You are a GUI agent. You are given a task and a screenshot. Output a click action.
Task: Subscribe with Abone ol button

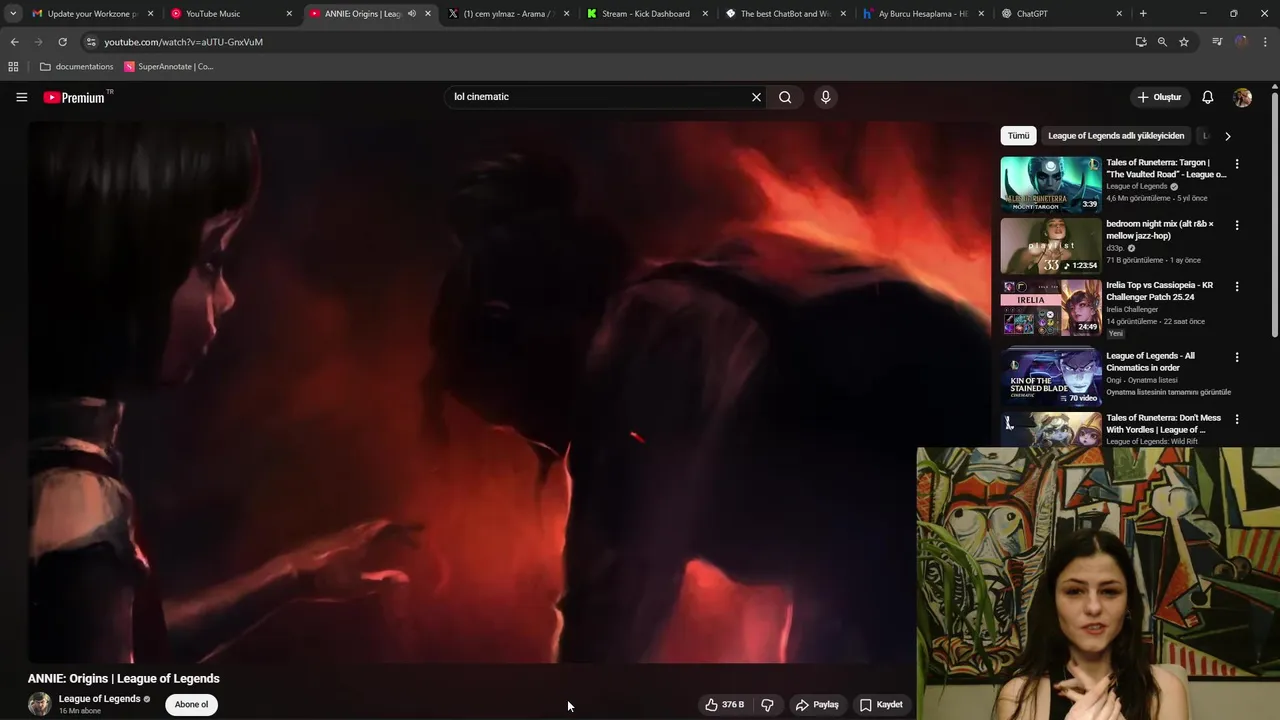191,705
